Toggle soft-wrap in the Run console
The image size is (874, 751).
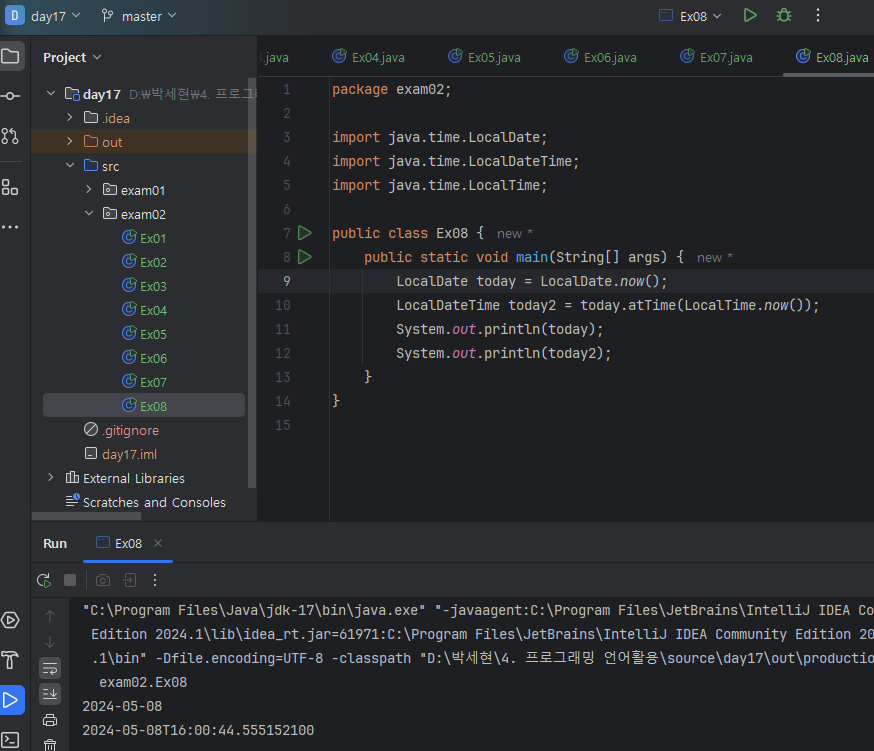pos(50,667)
